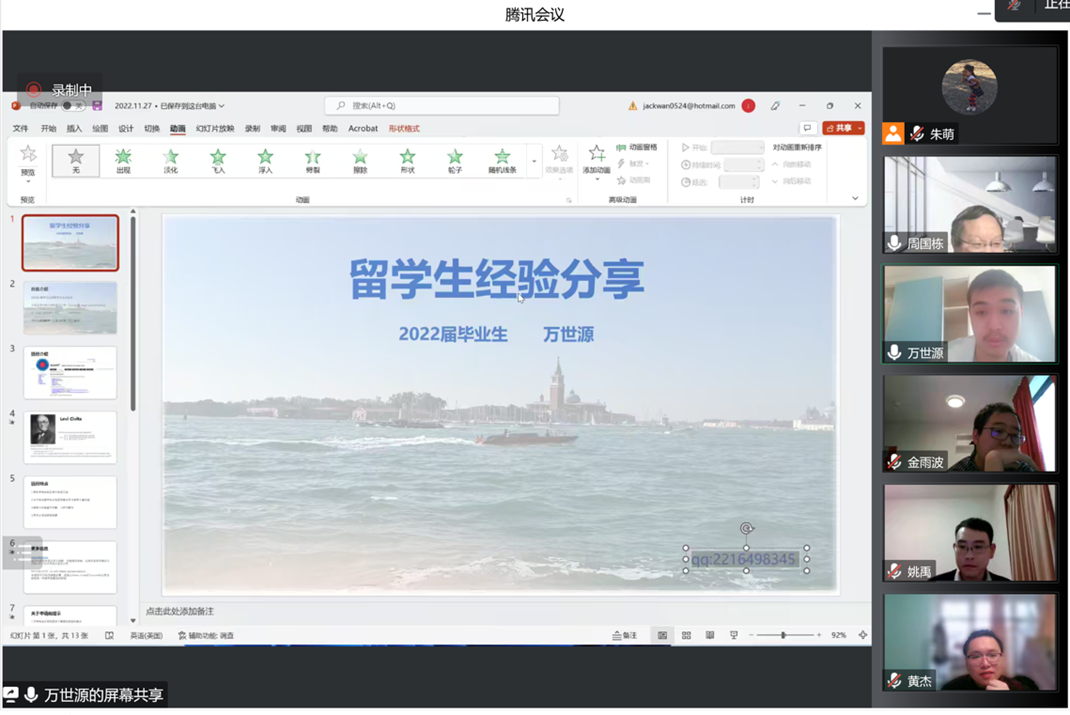Open the 幻灯片放映 (Slide Show) tab
Image resolution: width=1070 pixels, height=715 pixels.
[x=215, y=128]
